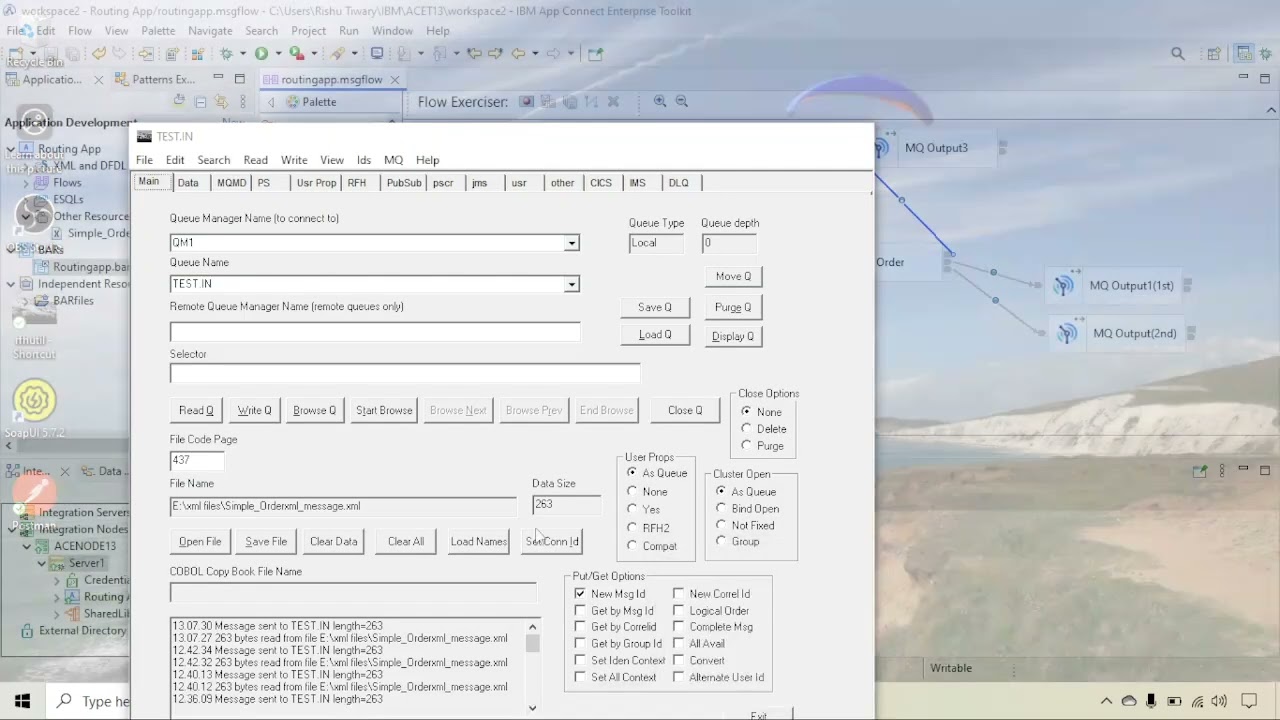This screenshot has height=720, width=1280.
Task: Click the External Directory lock icon
Action: (27, 631)
